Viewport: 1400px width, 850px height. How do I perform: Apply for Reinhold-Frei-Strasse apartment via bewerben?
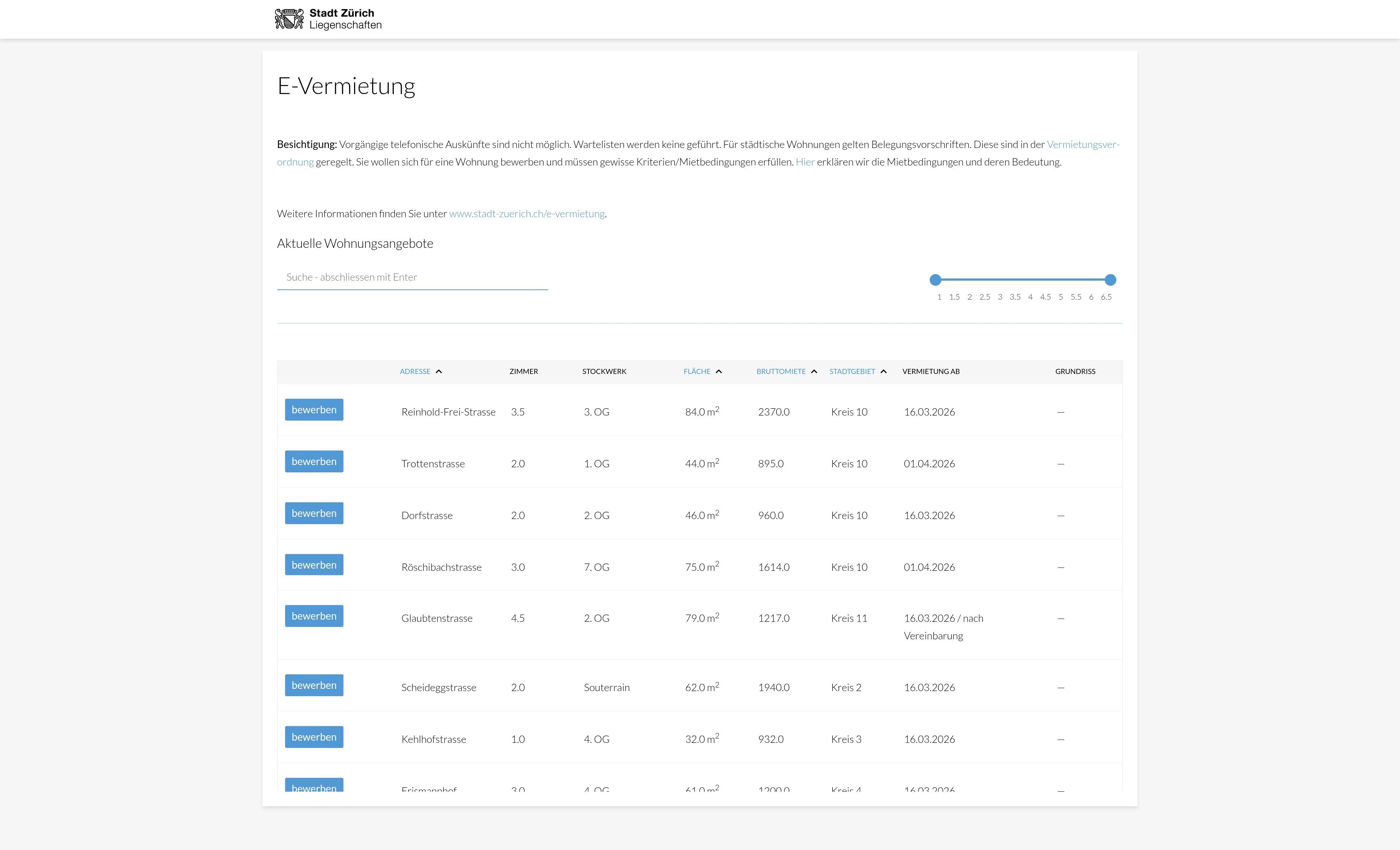pos(314,410)
